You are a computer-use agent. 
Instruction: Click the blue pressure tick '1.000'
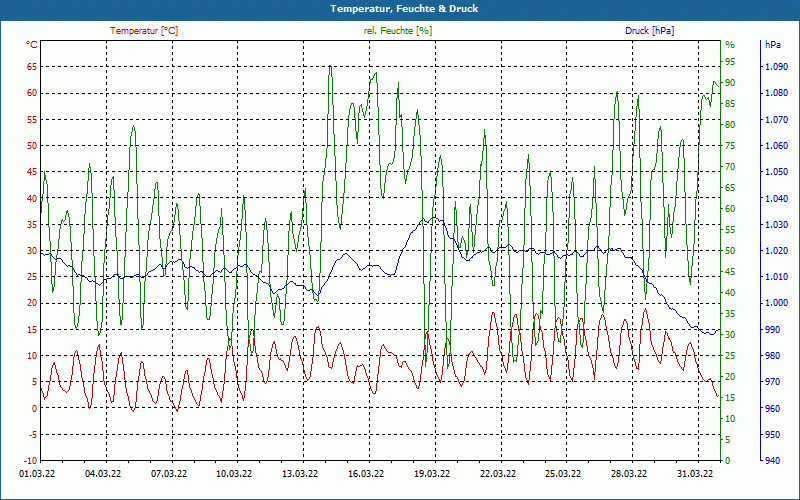(x=776, y=303)
